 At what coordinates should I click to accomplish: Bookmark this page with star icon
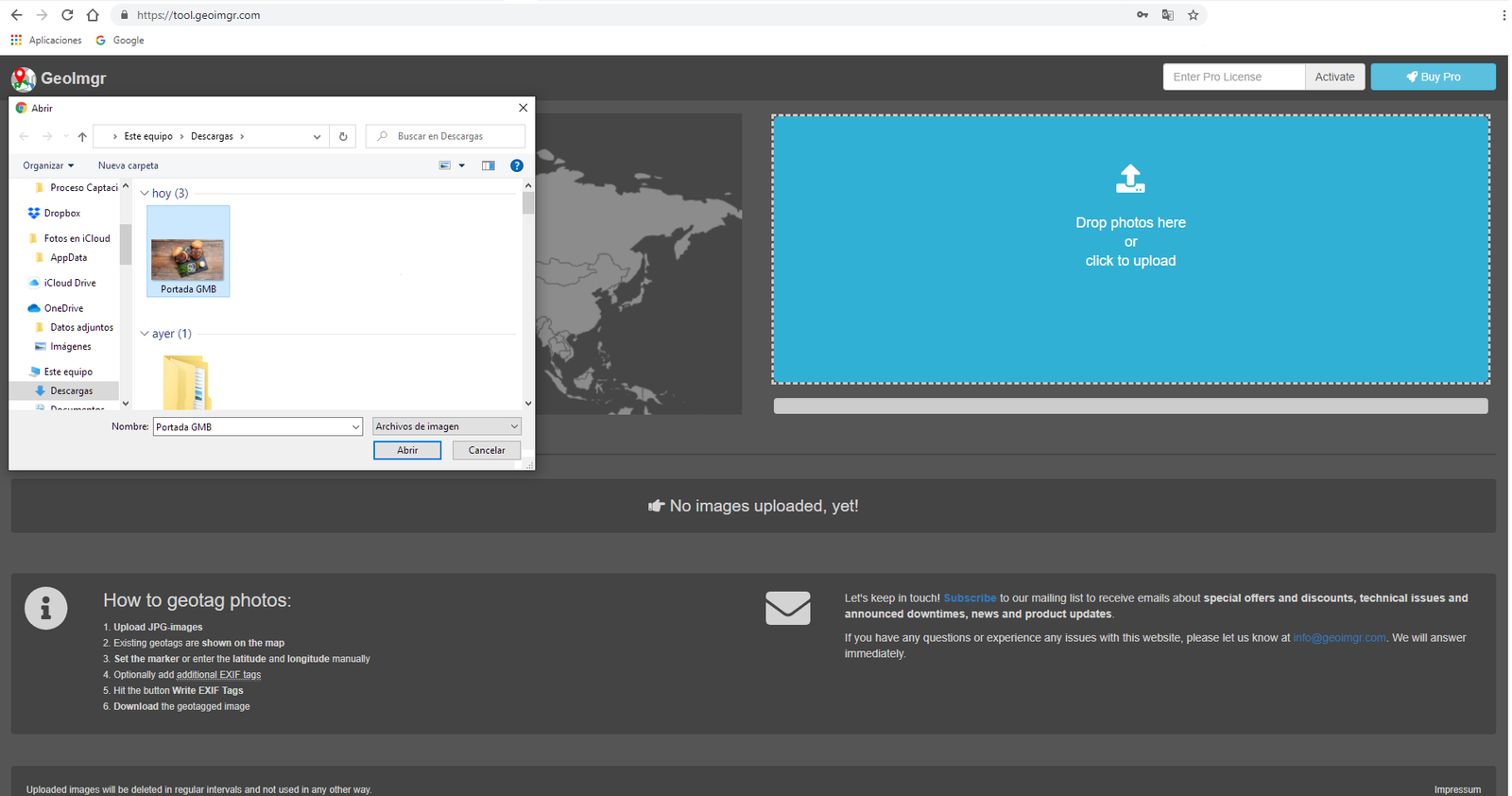1194,15
